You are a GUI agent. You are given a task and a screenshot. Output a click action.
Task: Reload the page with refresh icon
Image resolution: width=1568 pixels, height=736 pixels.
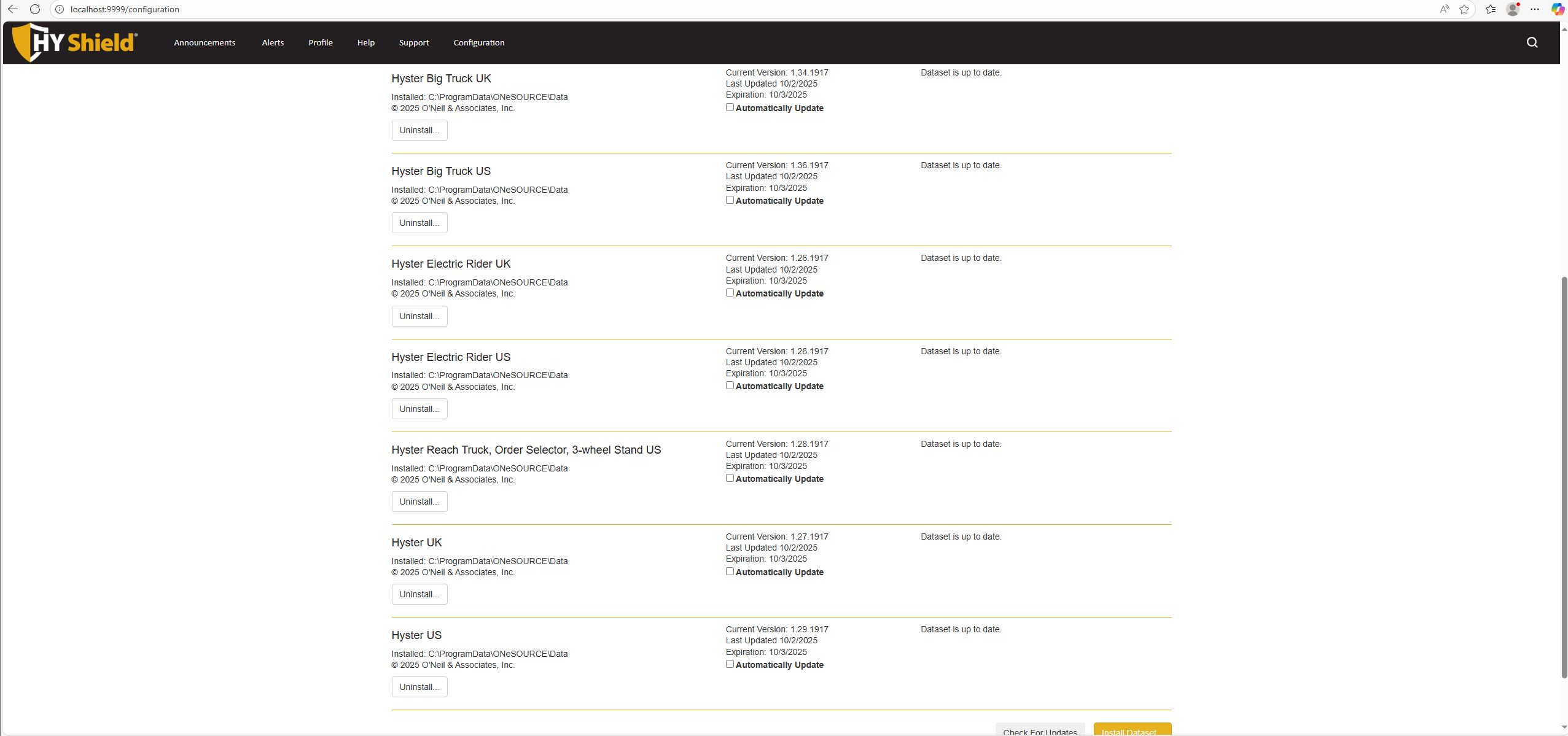[35, 9]
